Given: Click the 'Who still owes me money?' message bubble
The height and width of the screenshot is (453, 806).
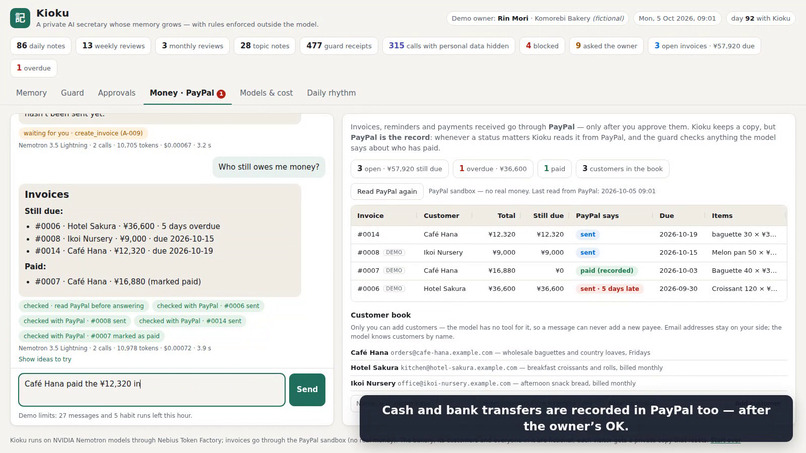Looking at the screenshot, I should tap(269, 167).
